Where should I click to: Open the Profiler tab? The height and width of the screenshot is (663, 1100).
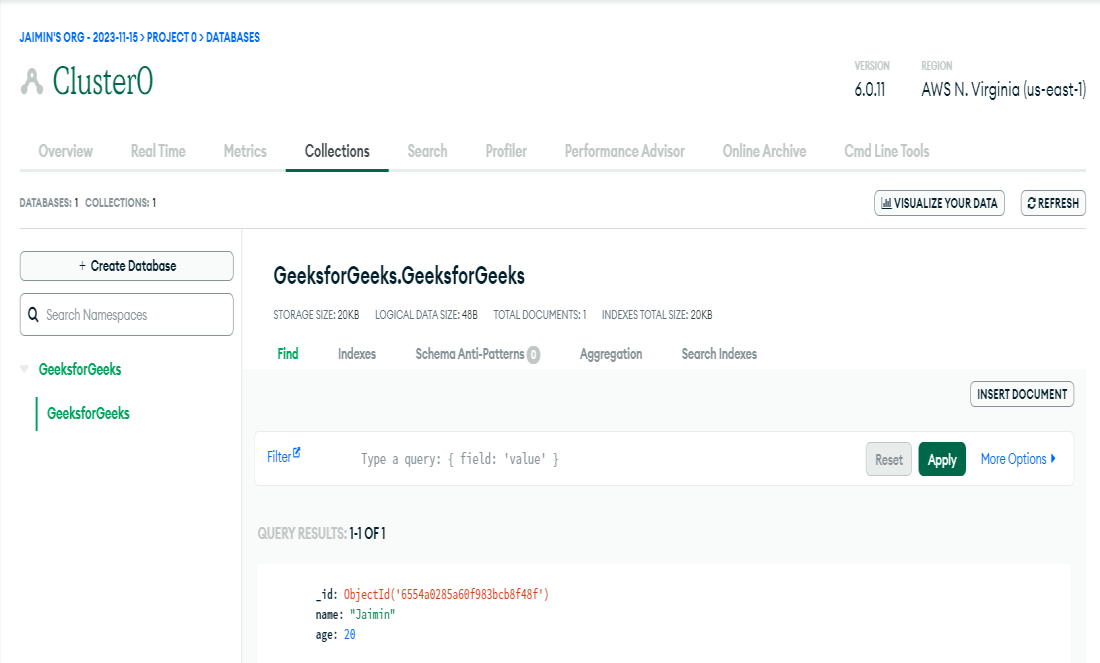click(x=506, y=151)
